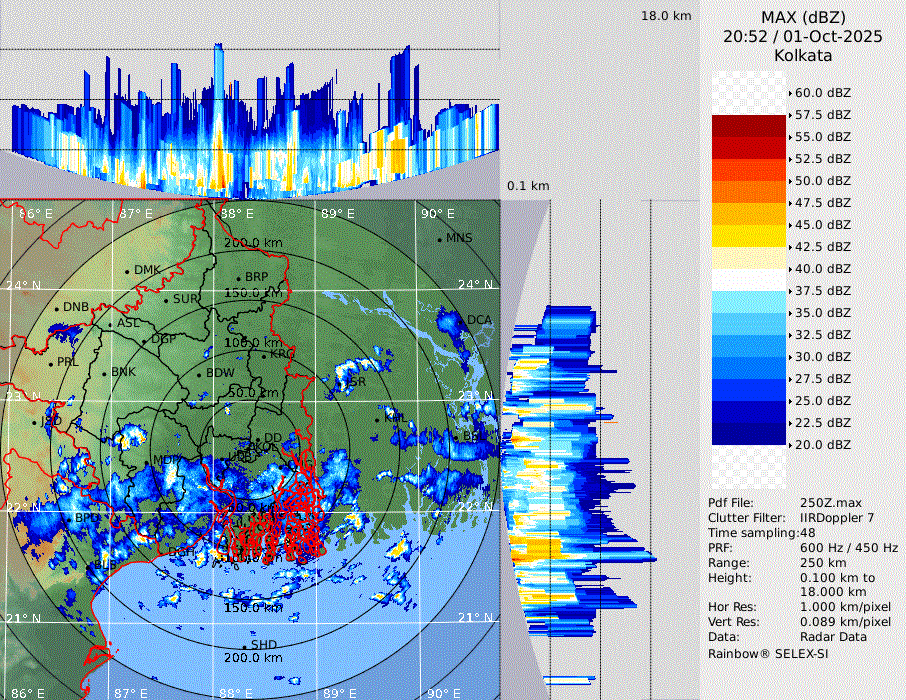Viewport: 906px width, 700px height.
Task: Click the dark red swatch above 55.0 dBZ
Action: pyautogui.click(x=749, y=126)
